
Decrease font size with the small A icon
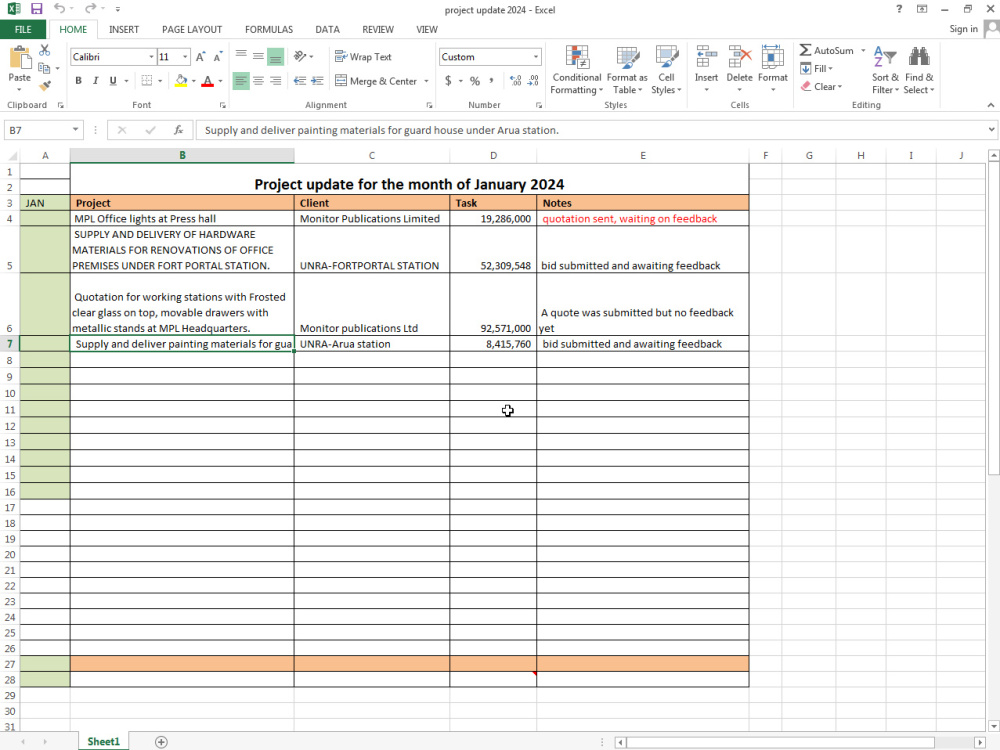[217, 57]
